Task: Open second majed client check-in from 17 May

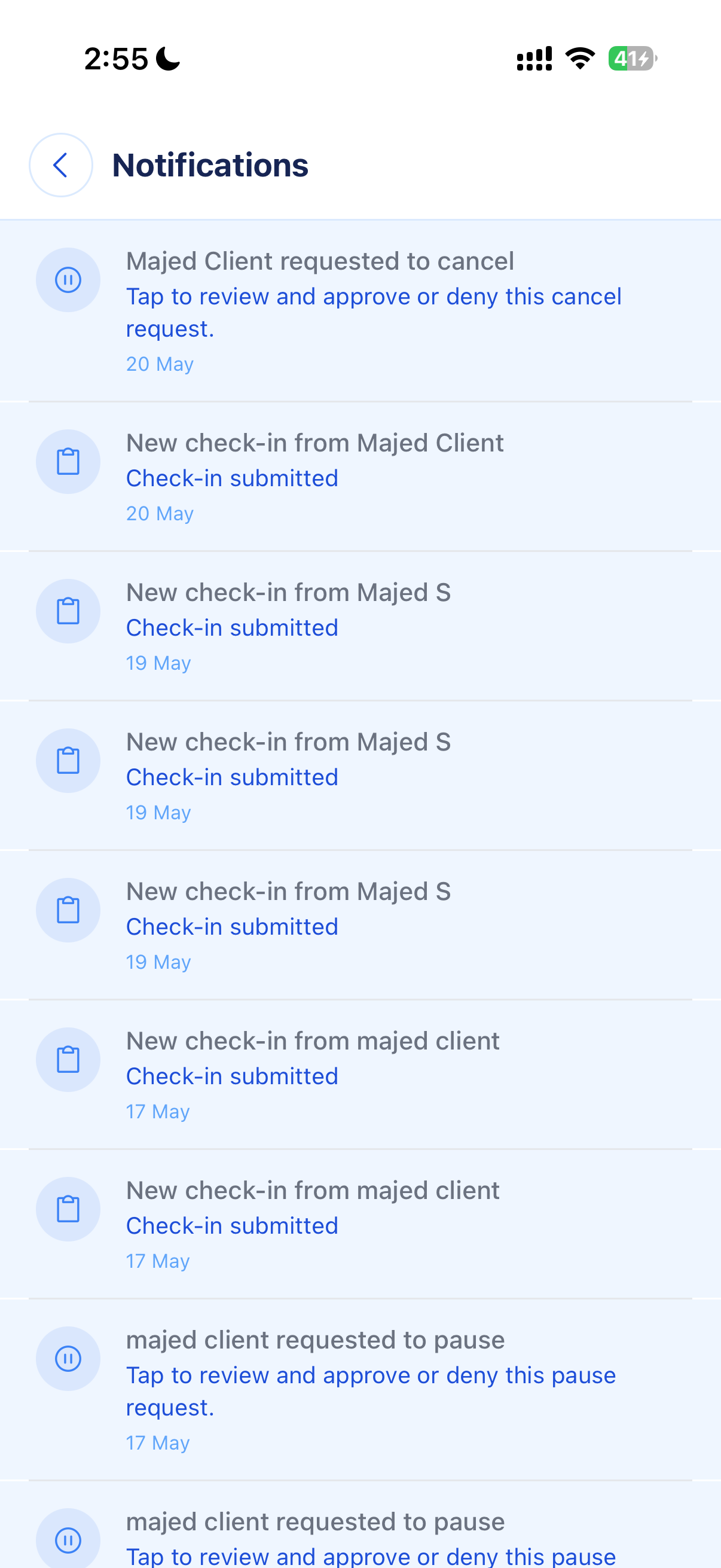Action: (360, 1224)
